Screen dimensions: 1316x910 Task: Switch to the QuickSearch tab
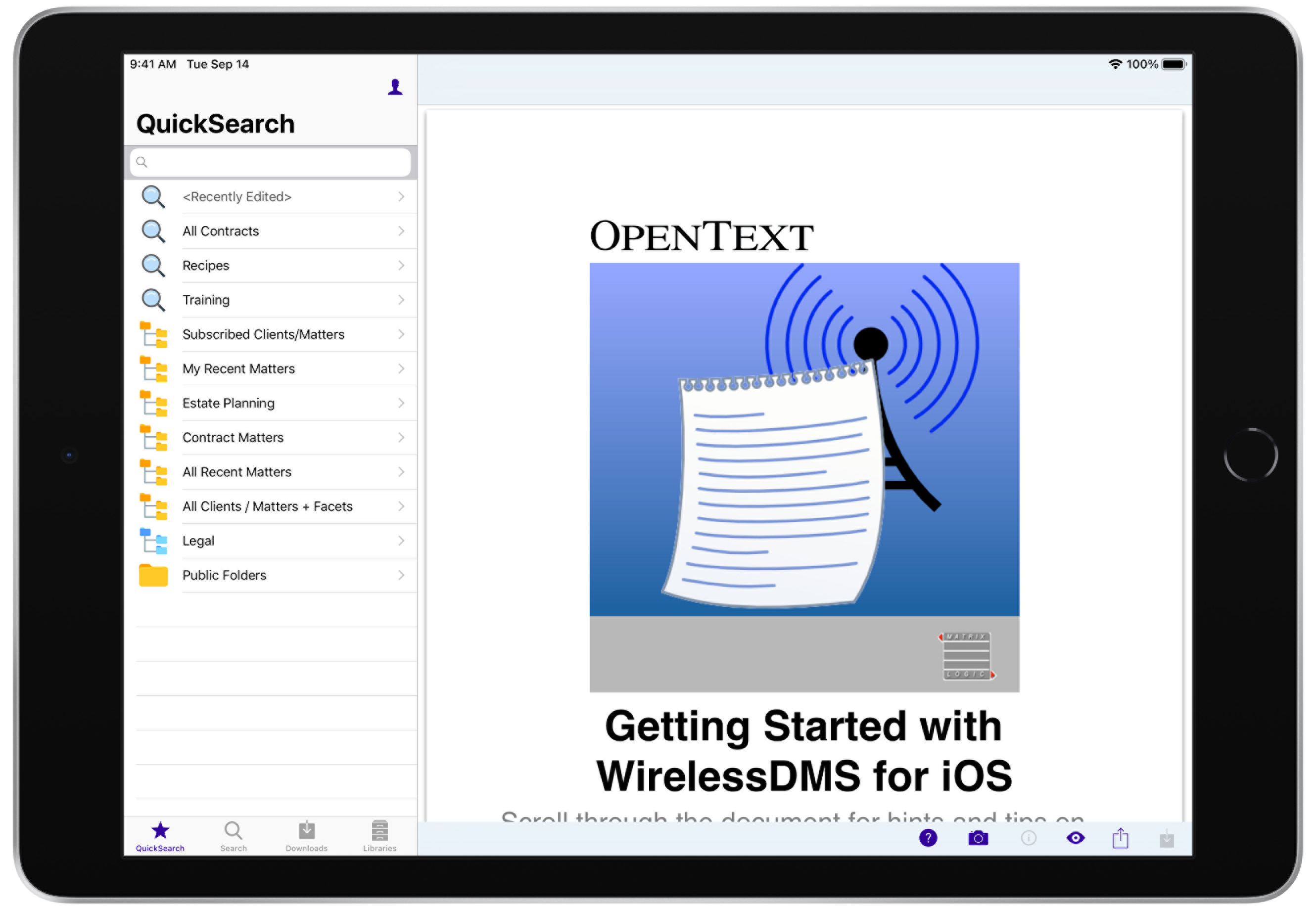160,837
